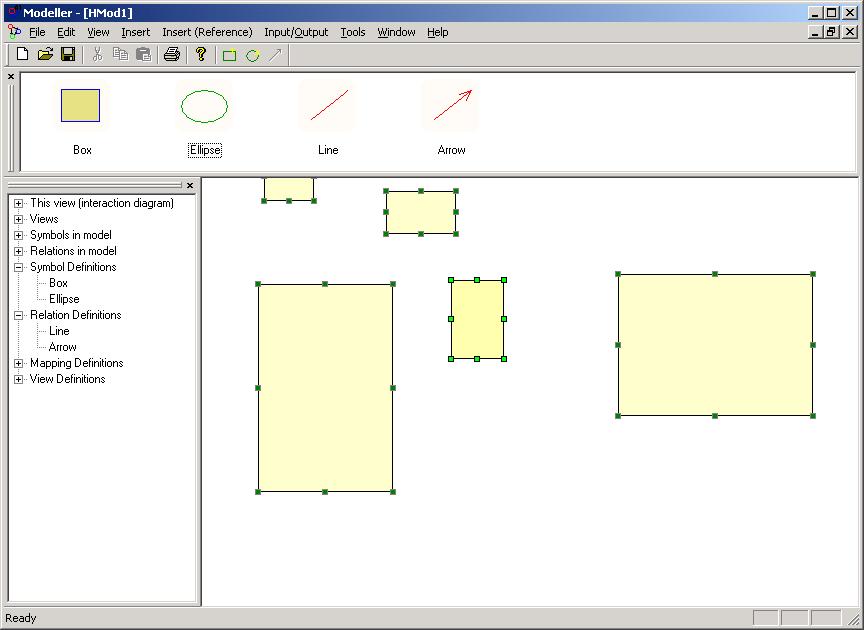
Task: Expand the Symbols in model node
Action: (18, 235)
